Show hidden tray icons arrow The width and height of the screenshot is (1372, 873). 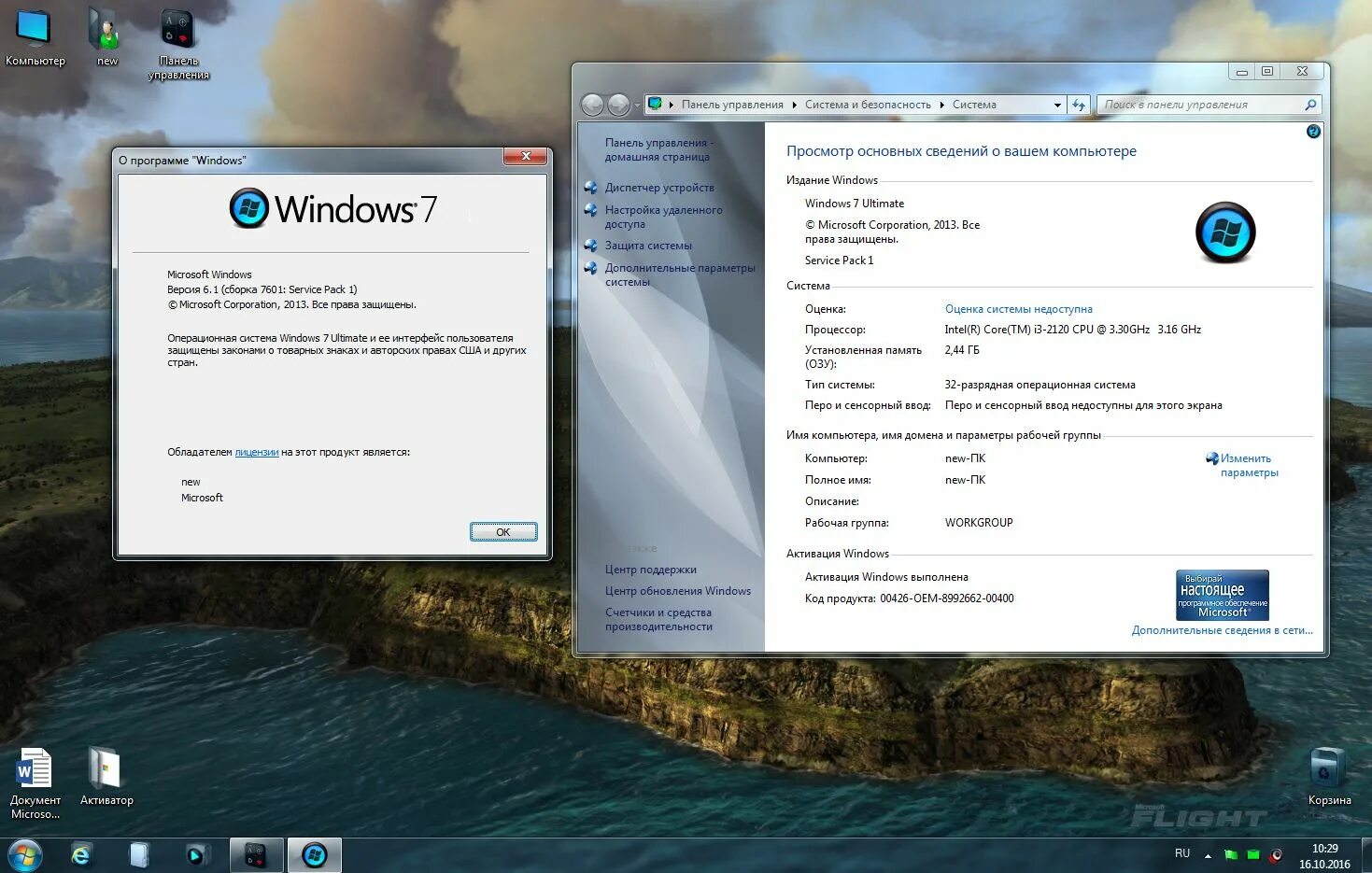(1208, 854)
